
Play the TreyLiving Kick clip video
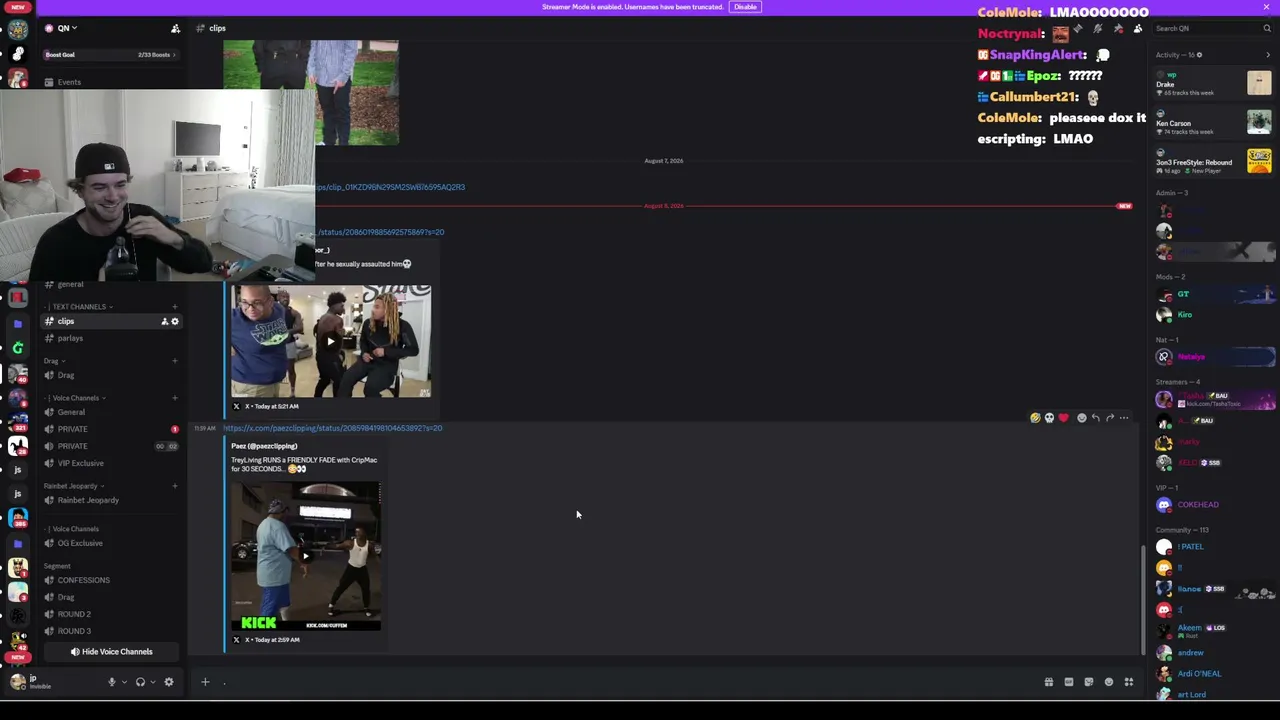point(306,556)
